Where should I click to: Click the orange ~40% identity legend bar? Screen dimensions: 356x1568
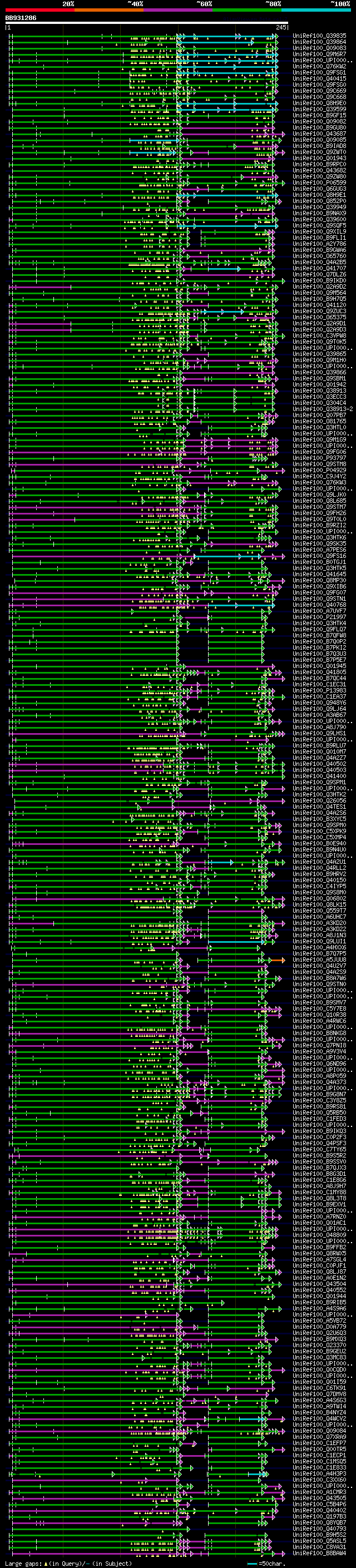click(x=109, y=10)
